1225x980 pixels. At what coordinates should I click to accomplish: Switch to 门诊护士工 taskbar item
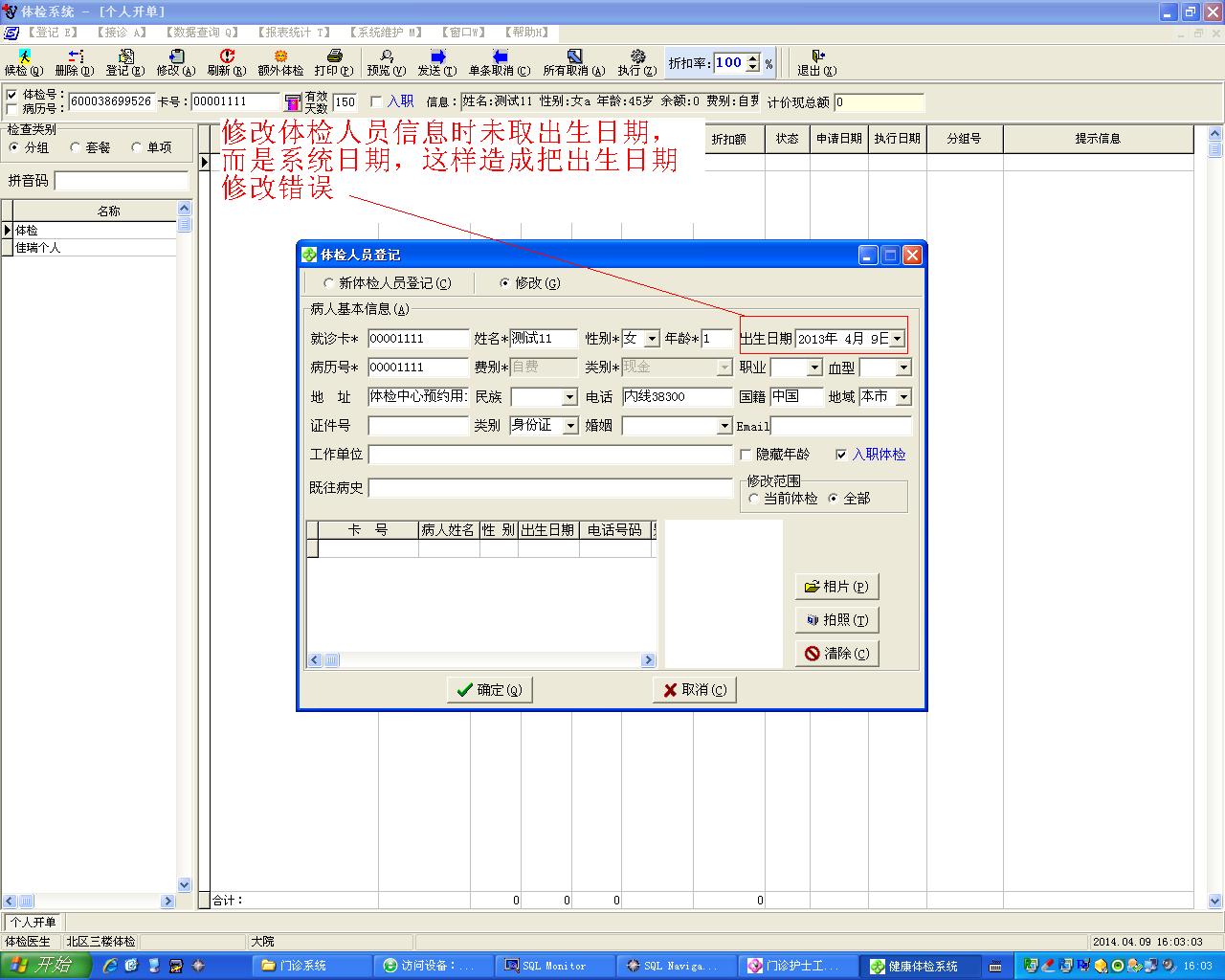pos(797,966)
